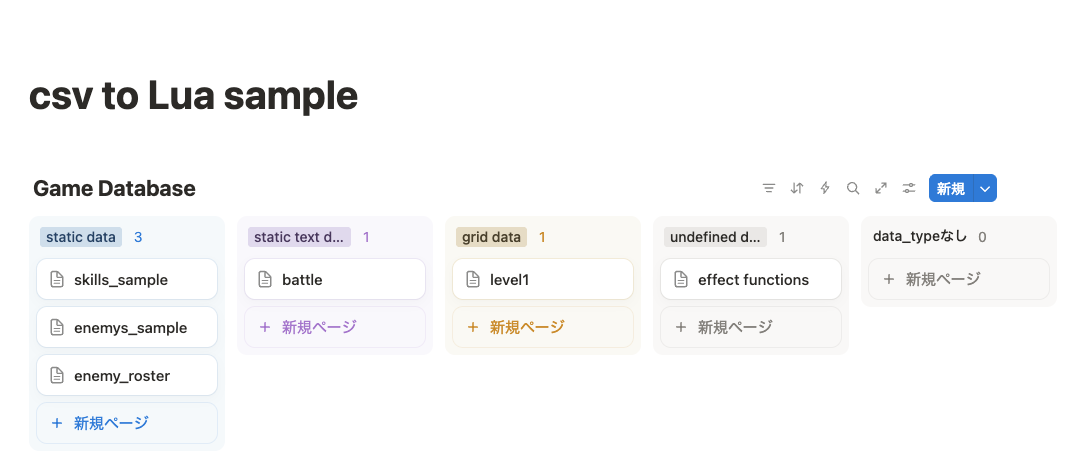Click the Game Database view title
Image resolution: width=1067 pixels, height=474 pixels.
click(x=114, y=189)
